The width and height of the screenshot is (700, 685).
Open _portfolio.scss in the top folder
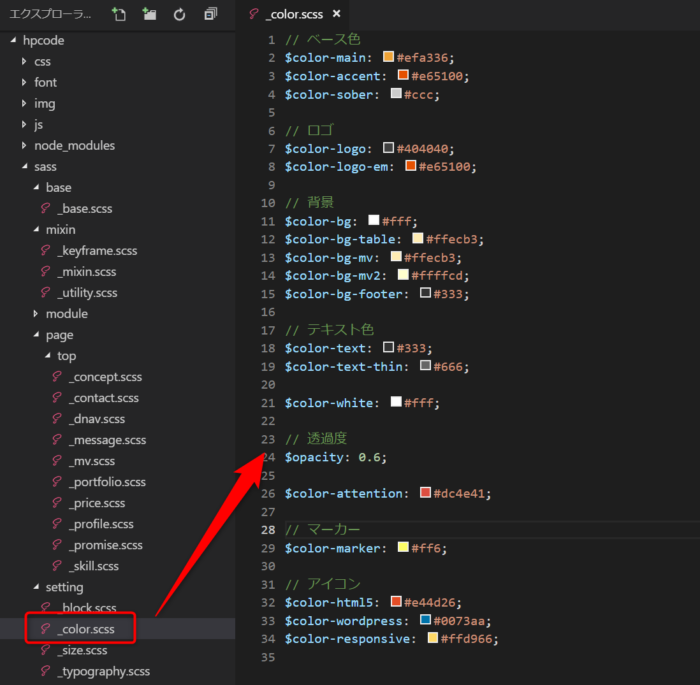106,482
